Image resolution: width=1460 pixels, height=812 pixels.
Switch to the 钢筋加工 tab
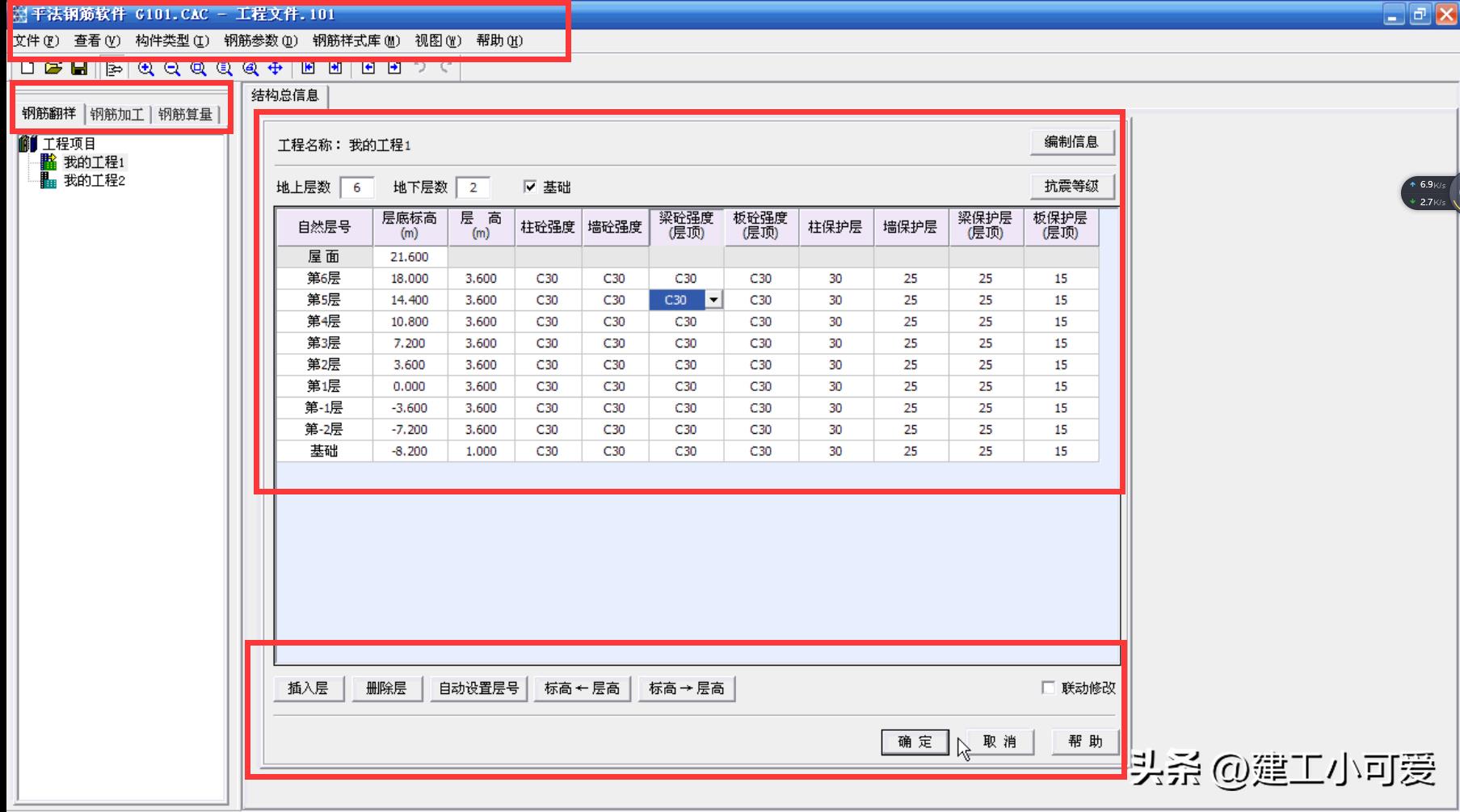117,115
